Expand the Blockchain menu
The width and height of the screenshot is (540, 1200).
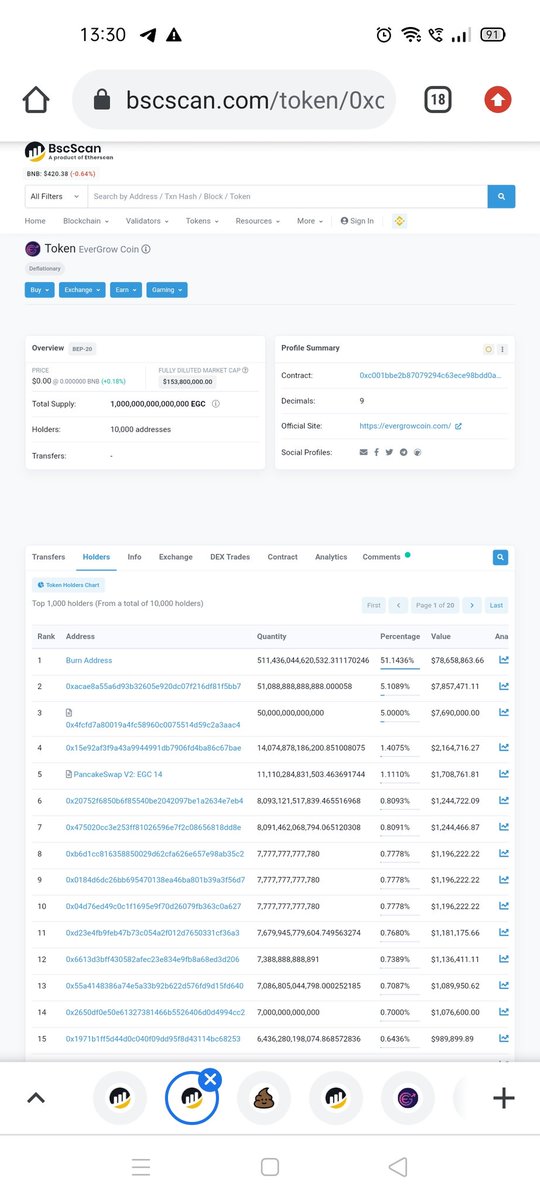pos(85,221)
